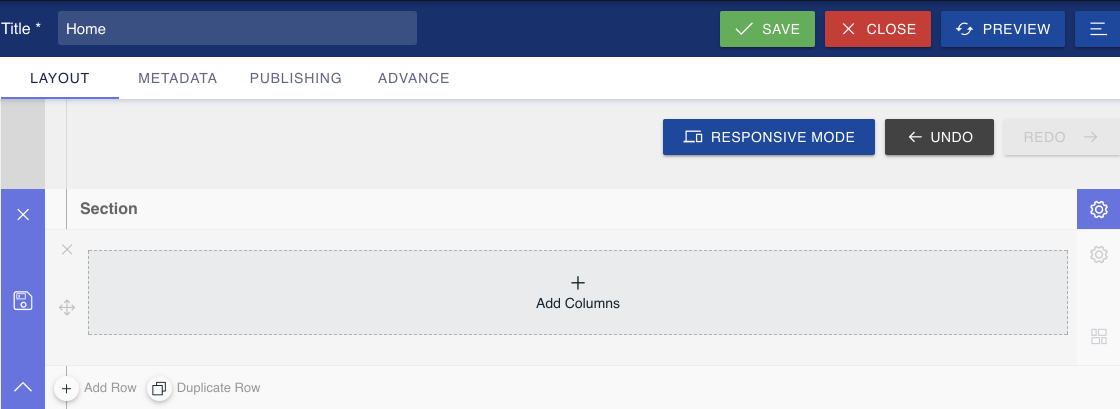Image resolution: width=1120 pixels, height=409 pixels.
Task: Open section settings gear icon
Action: pos(1099,209)
